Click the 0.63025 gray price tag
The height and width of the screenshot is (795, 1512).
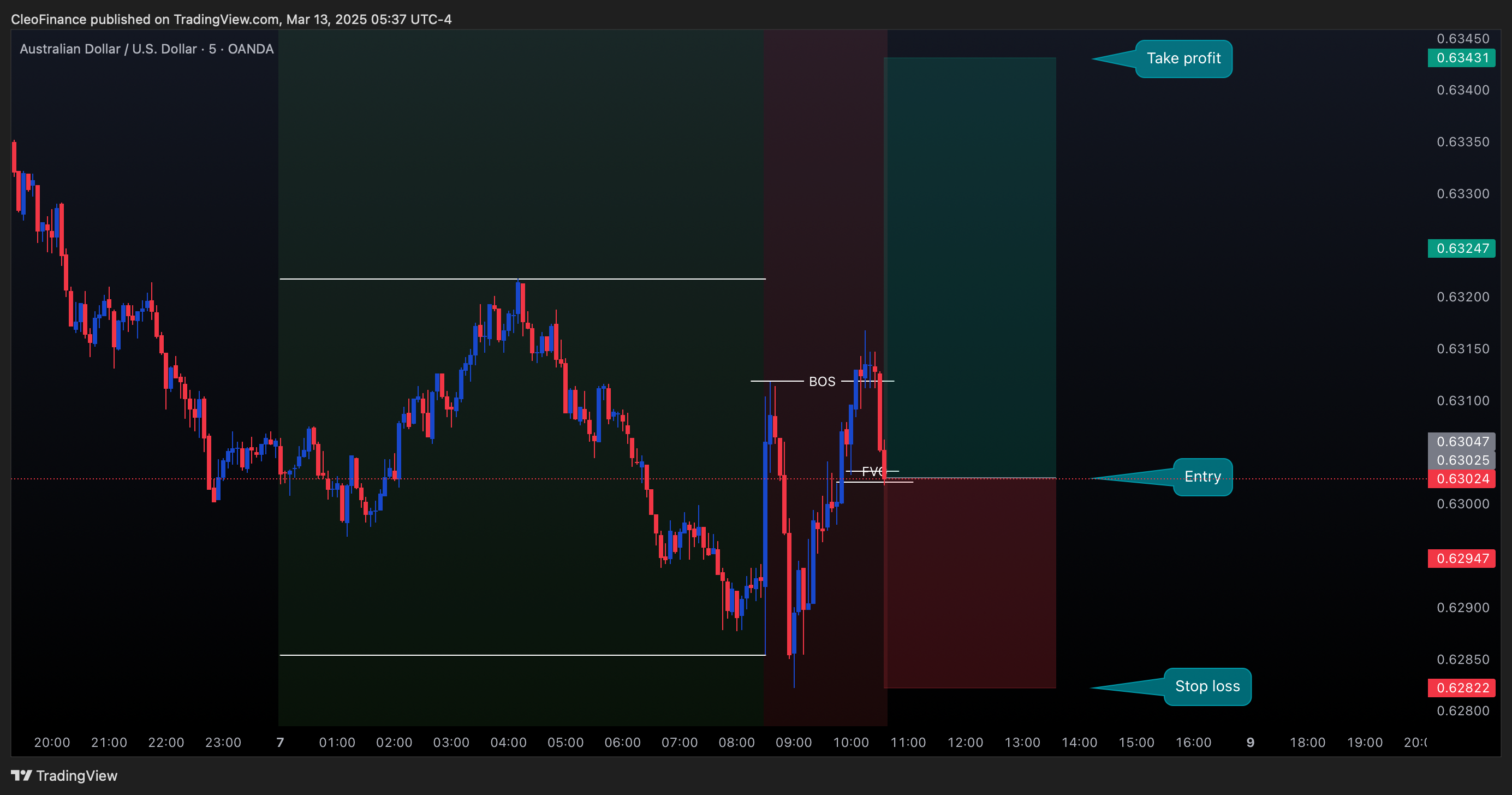pyautogui.click(x=1462, y=460)
